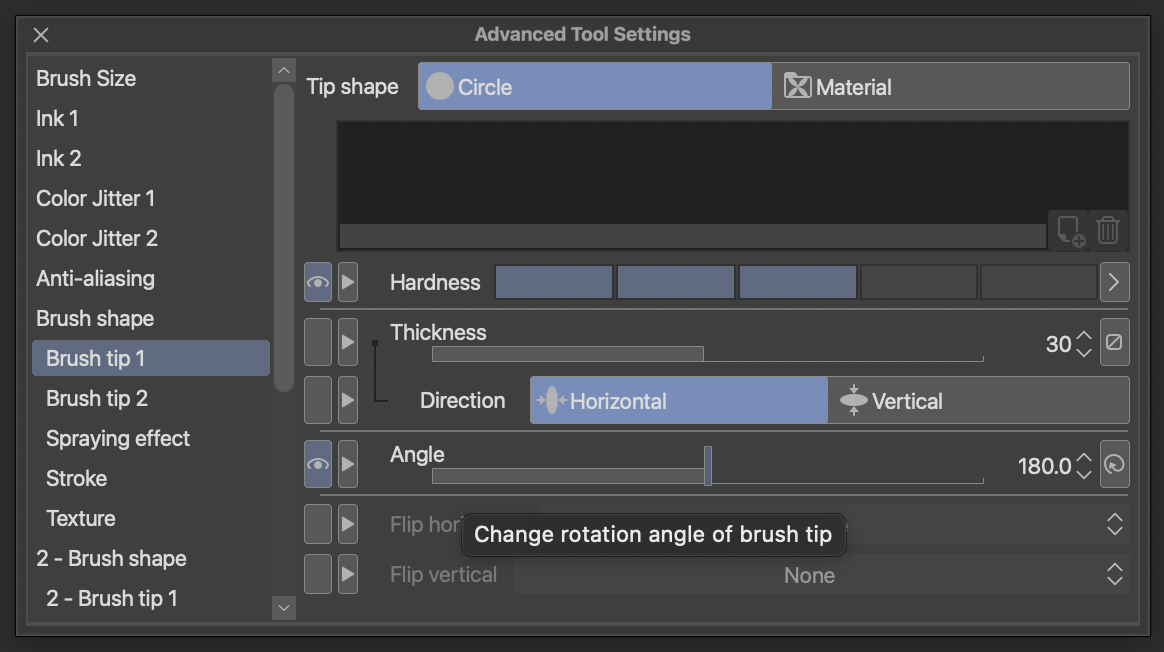Click the Circle tip shape icon

[x=439, y=86]
